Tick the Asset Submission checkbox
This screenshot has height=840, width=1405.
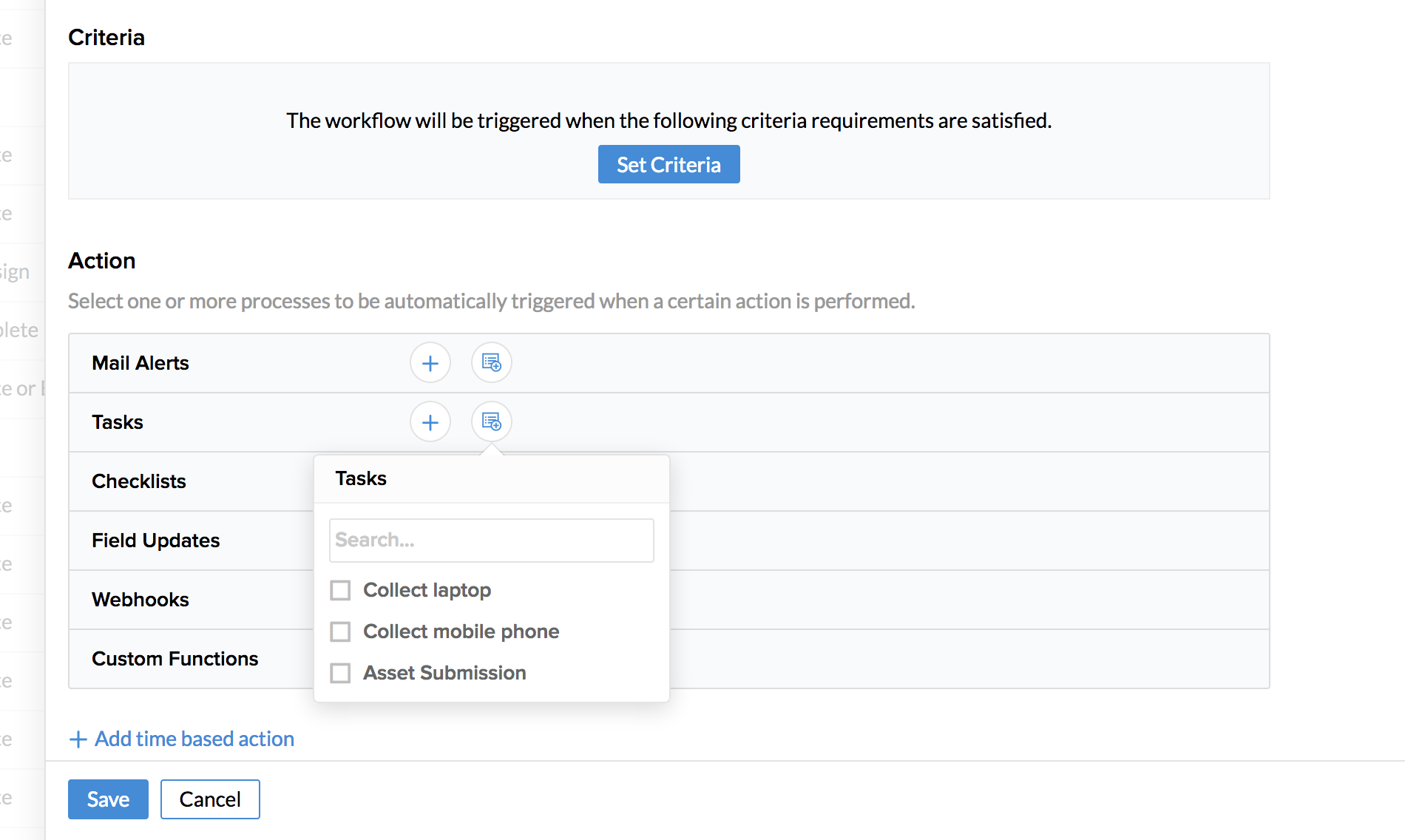coord(340,673)
